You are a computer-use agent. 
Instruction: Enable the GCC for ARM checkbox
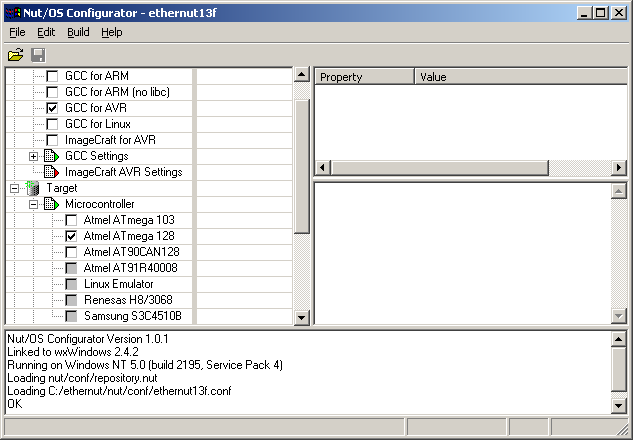coord(52,76)
